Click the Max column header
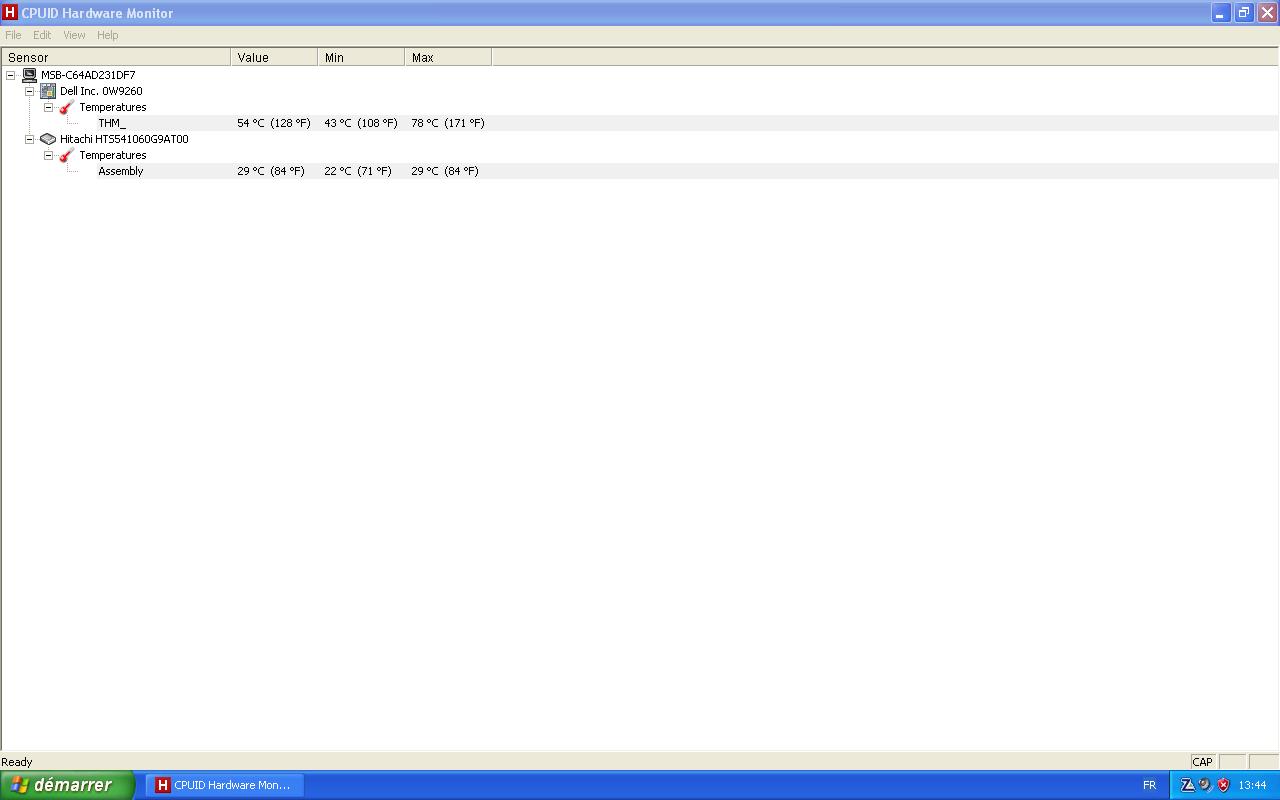The height and width of the screenshot is (800, 1280). click(448, 57)
